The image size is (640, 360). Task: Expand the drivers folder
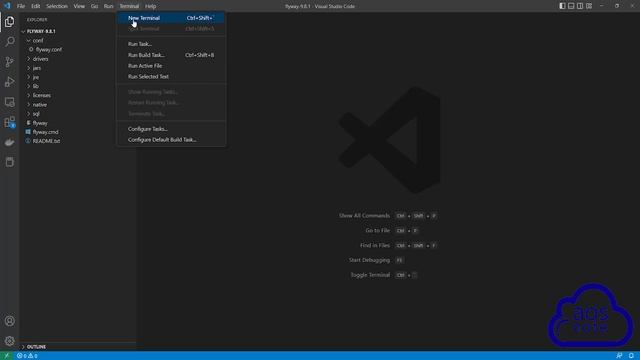[40, 59]
